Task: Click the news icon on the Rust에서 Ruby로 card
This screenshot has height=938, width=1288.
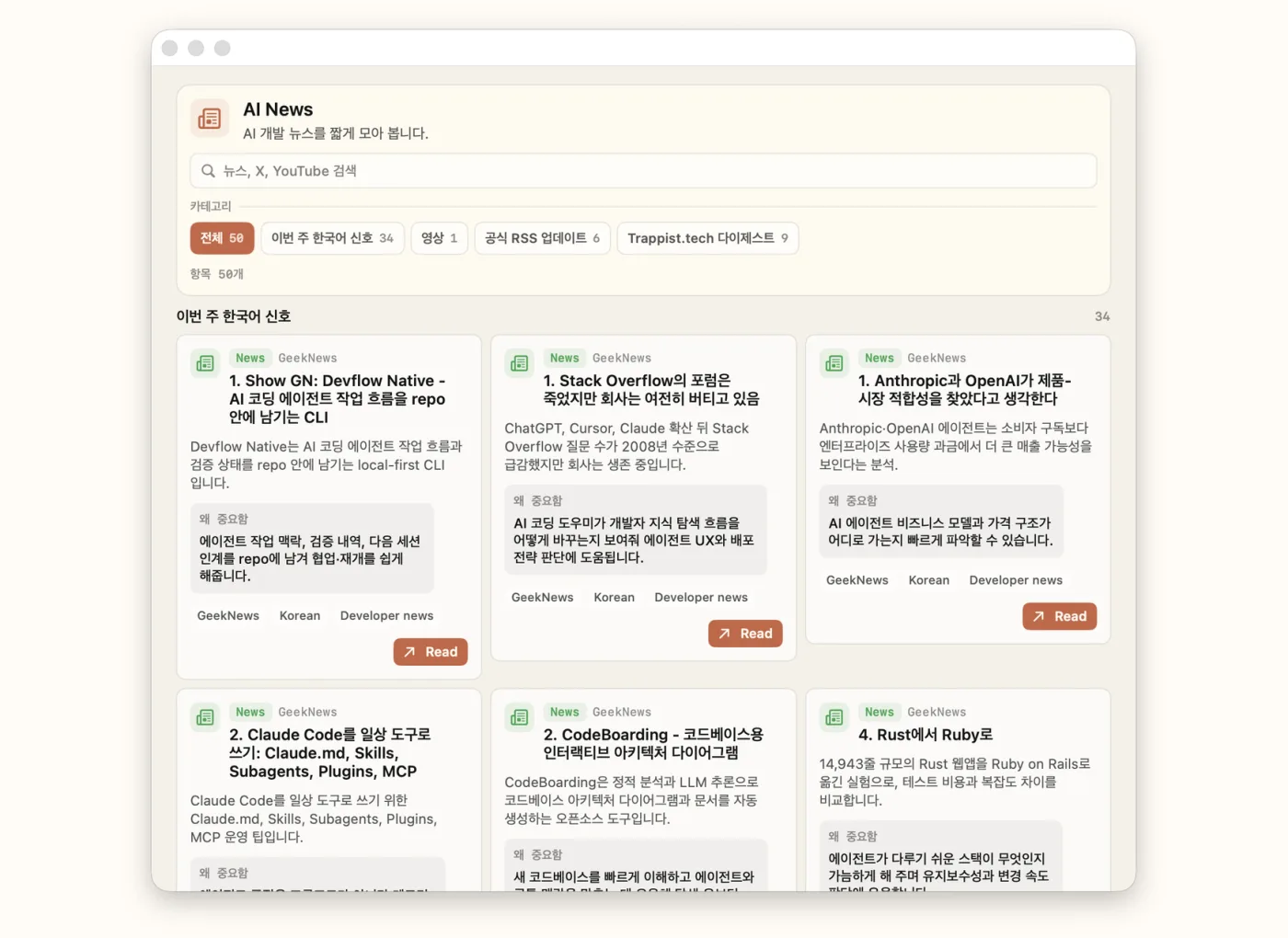Action: click(834, 717)
